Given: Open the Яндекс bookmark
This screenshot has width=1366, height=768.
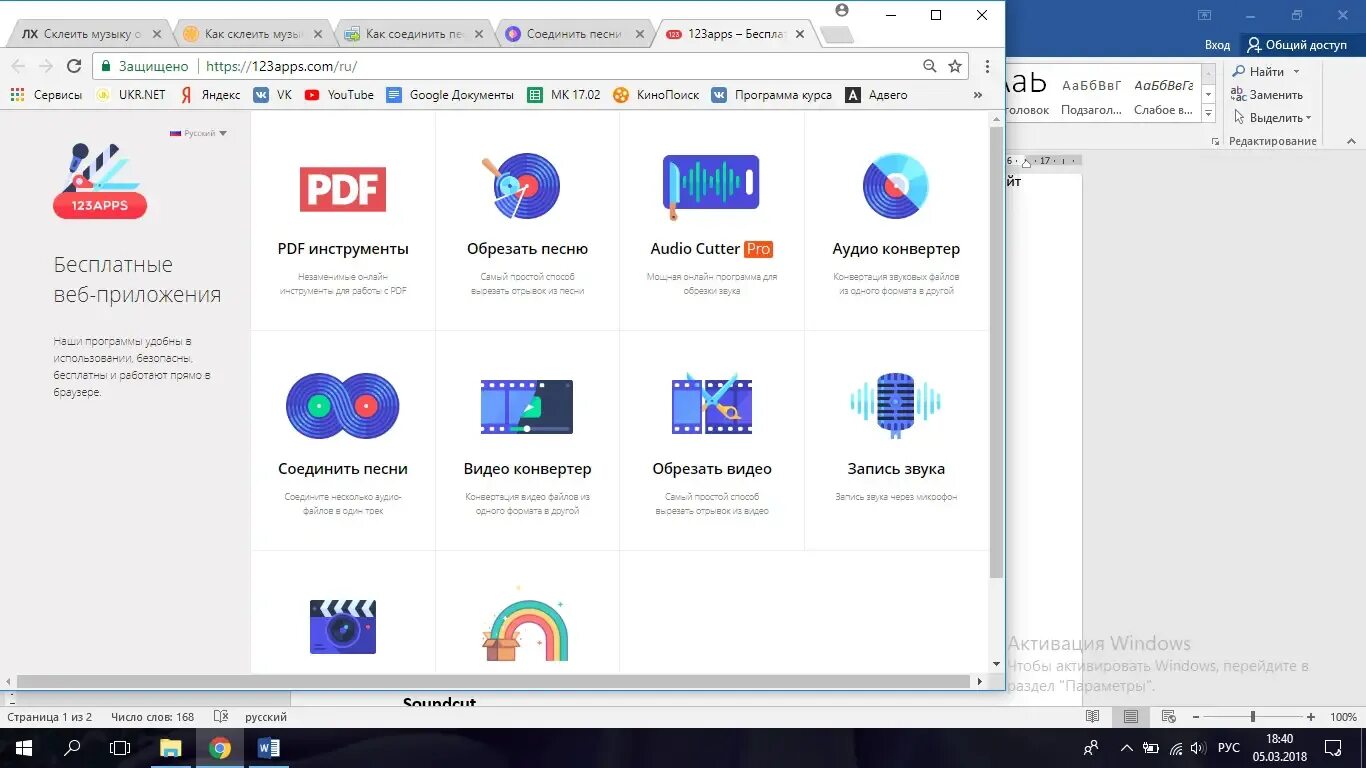Looking at the screenshot, I should pyautogui.click(x=210, y=95).
